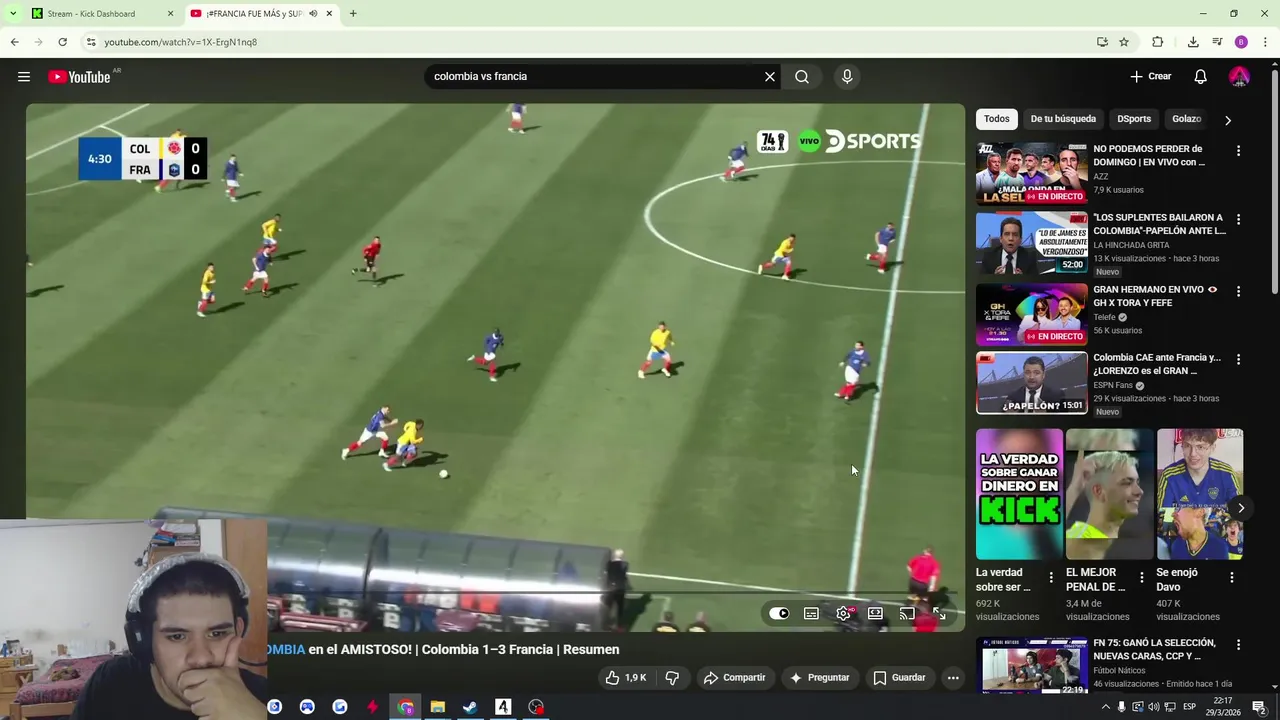Show hidden system tray icons

coord(1105,707)
